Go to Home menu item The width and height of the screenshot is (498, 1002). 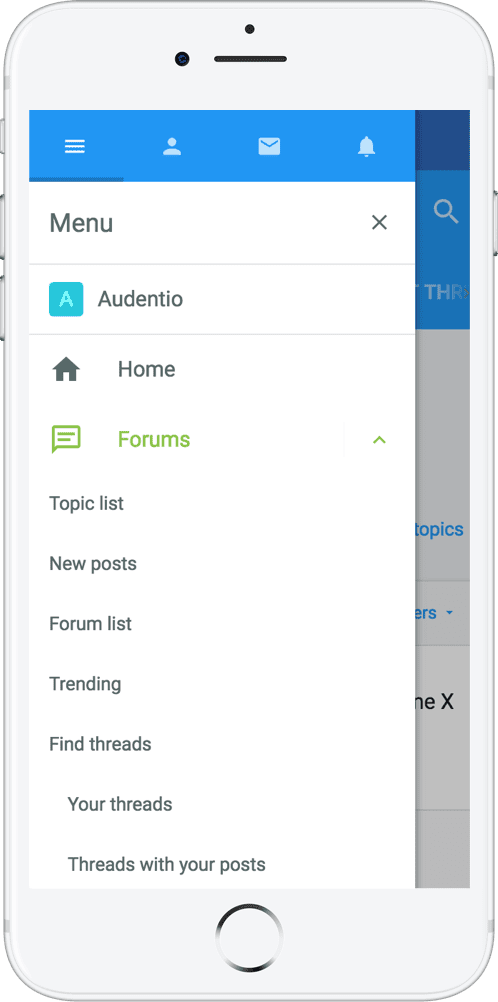click(146, 369)
